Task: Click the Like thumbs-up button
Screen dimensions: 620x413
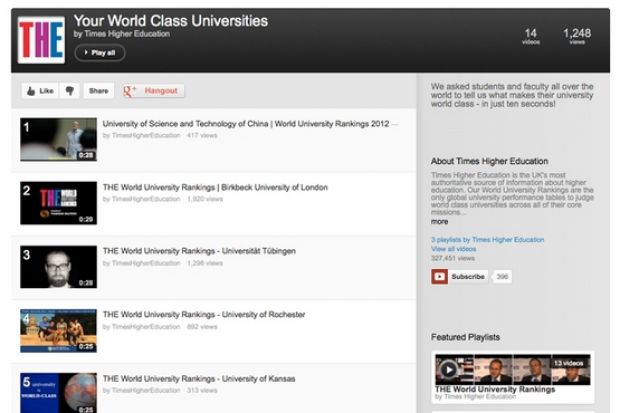Action: click(40, 91)
